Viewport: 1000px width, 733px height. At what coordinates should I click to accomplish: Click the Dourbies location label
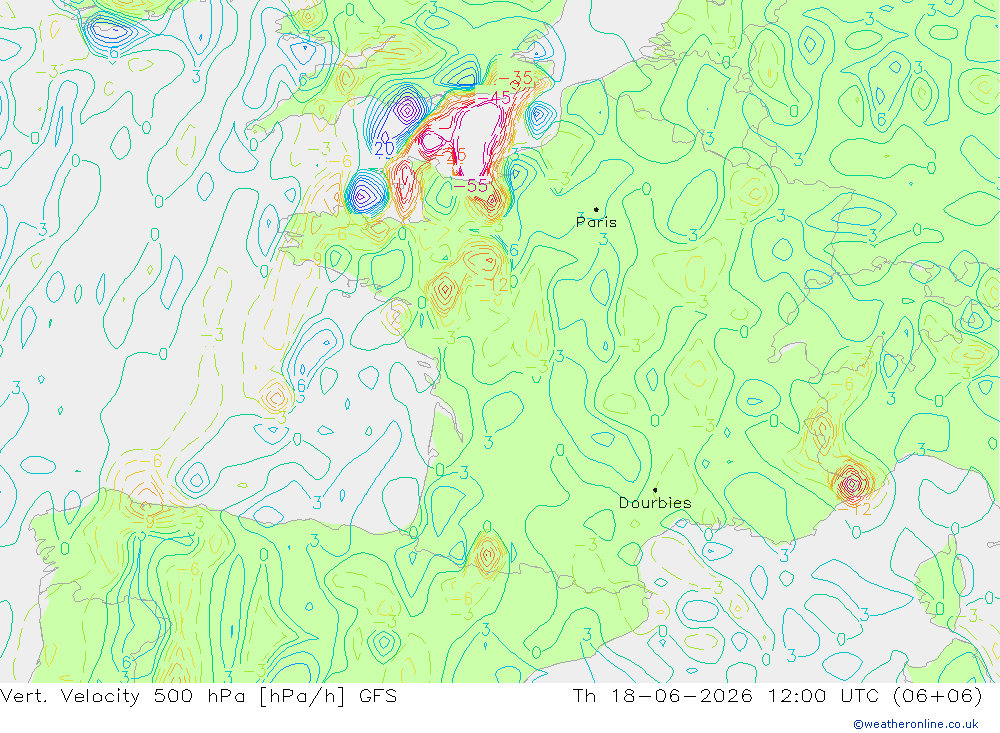(x=655, y=503)
